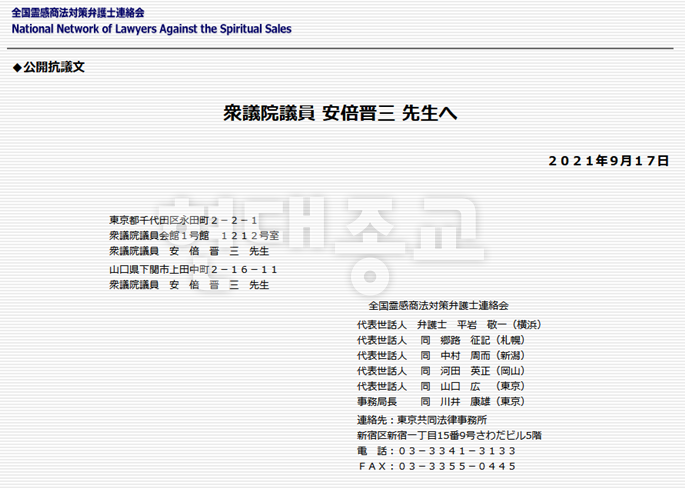Click the line 衆議院議員会館1号館 1212号室
This screenshot has width=685, height=488.
pos(194,235)
